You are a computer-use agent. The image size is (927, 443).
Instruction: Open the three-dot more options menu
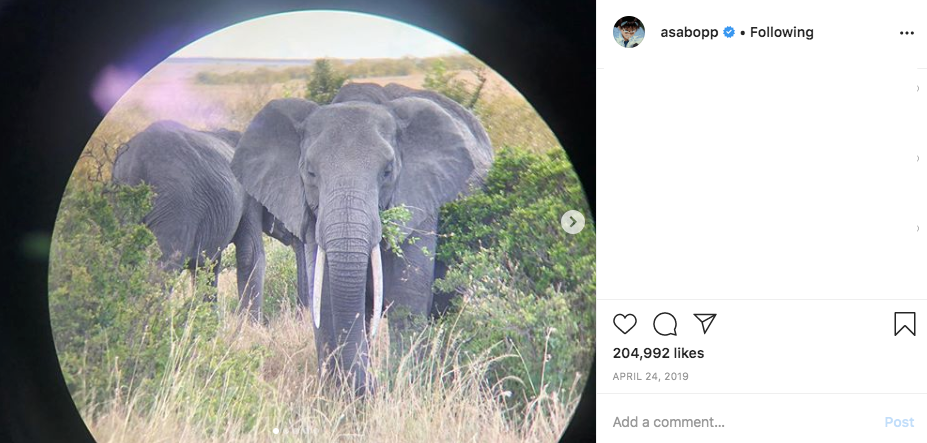(906, 33)
